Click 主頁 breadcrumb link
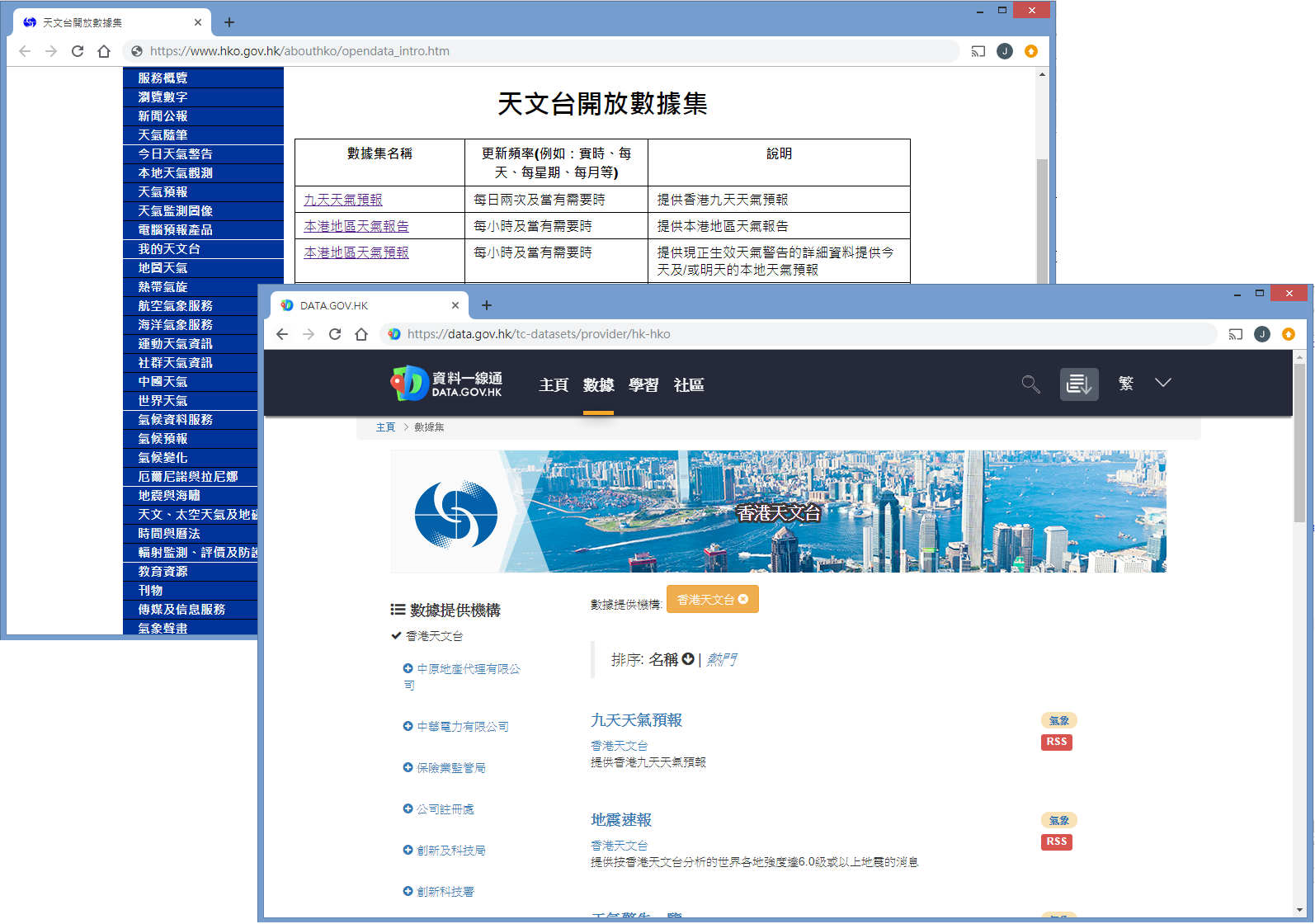Image resolution: width=1315 pixels, height=924 pixels. click(385, 427)
